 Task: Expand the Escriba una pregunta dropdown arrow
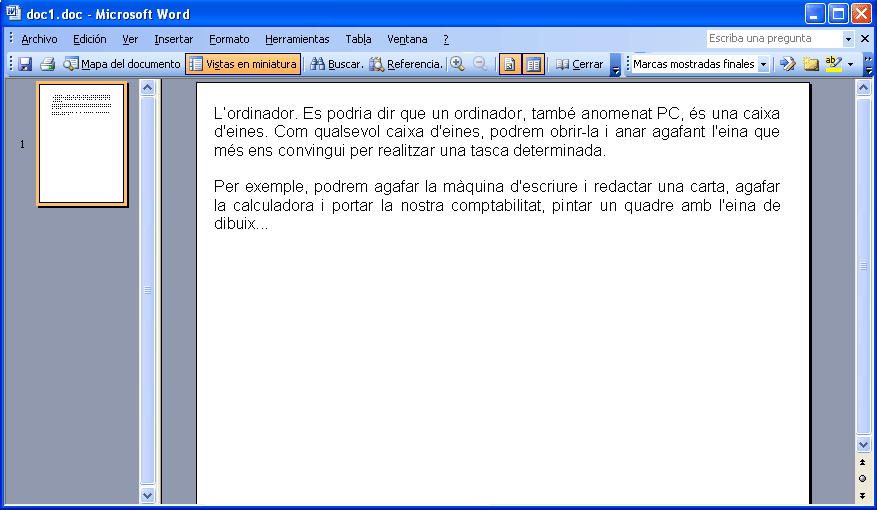[x=849, y=39]
